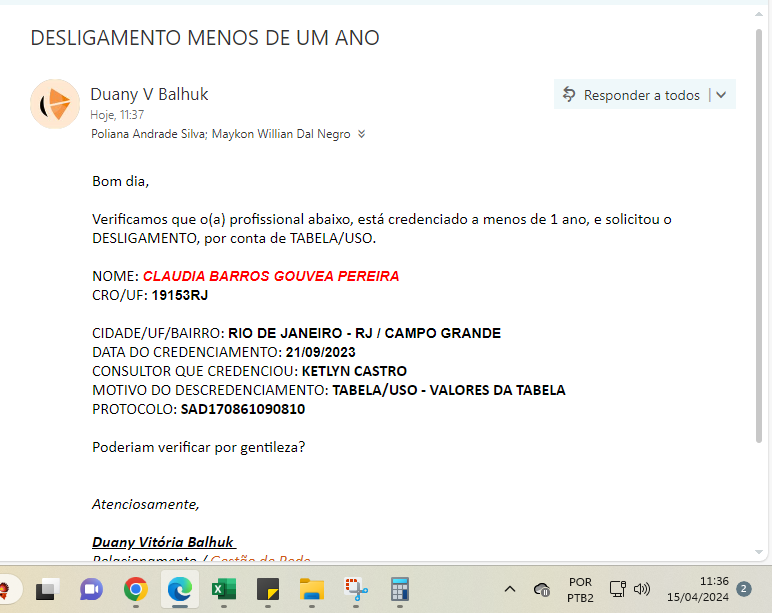772x613 pixels.
Task: Switch to Microsoft Edge in the taskbar
Action: click(x=180, y=589)
